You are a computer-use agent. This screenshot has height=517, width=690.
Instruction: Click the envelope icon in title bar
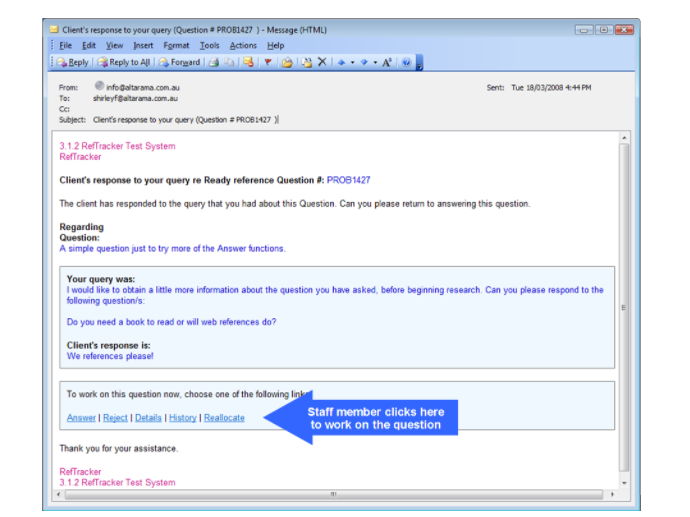tap(54, 29)
